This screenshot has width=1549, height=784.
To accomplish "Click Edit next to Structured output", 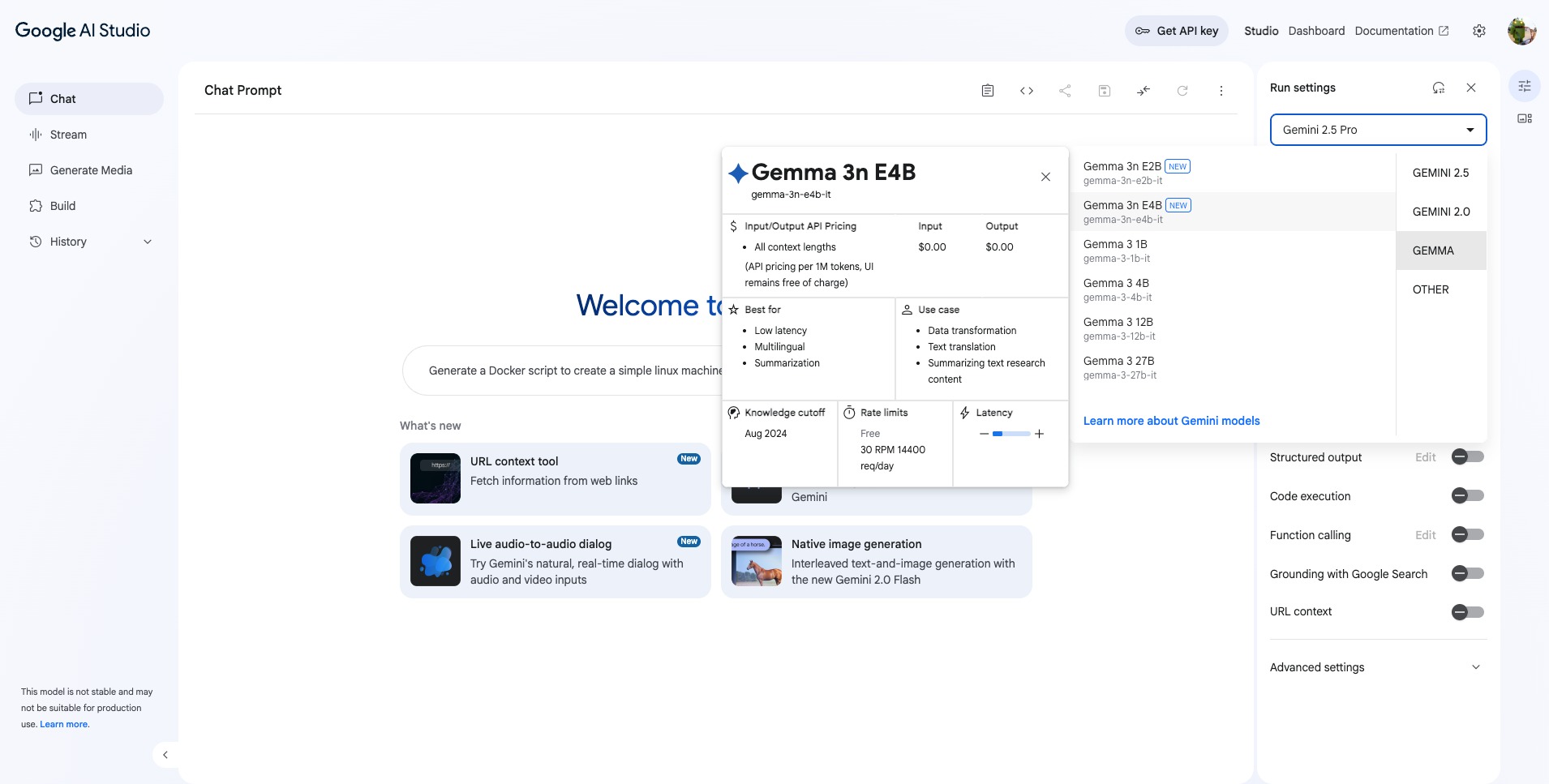I will click(x=1425, y=457).
